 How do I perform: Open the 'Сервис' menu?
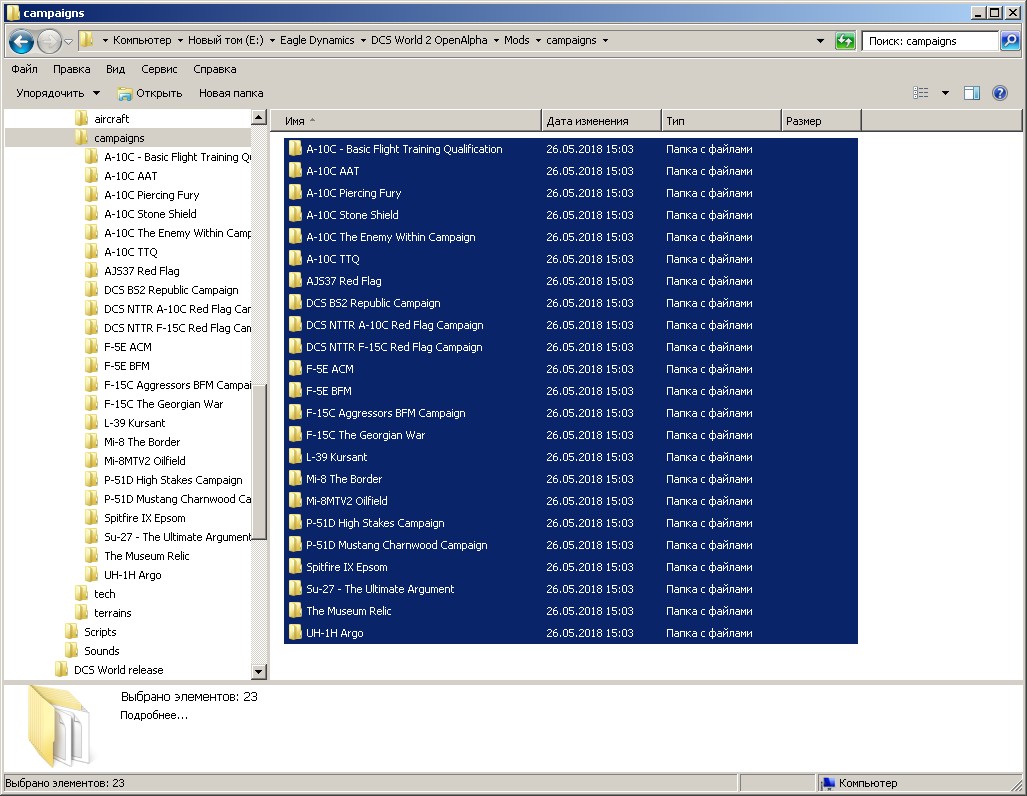pyautogui.click(x=159, y=69)
